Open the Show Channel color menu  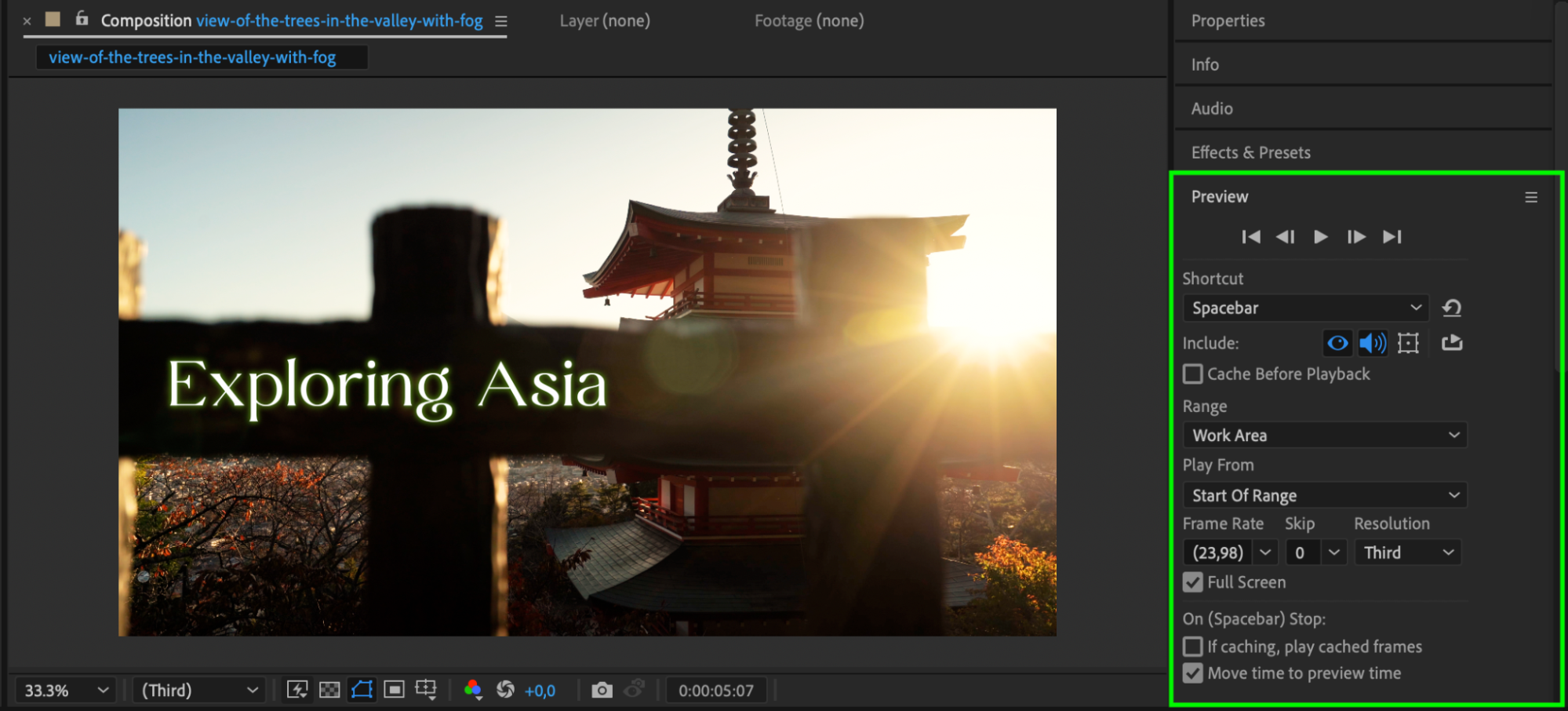click(473, 690)
